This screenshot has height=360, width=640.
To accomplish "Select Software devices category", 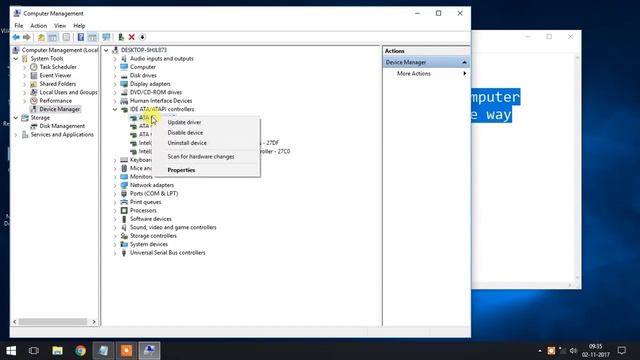I will pos(151,219).
